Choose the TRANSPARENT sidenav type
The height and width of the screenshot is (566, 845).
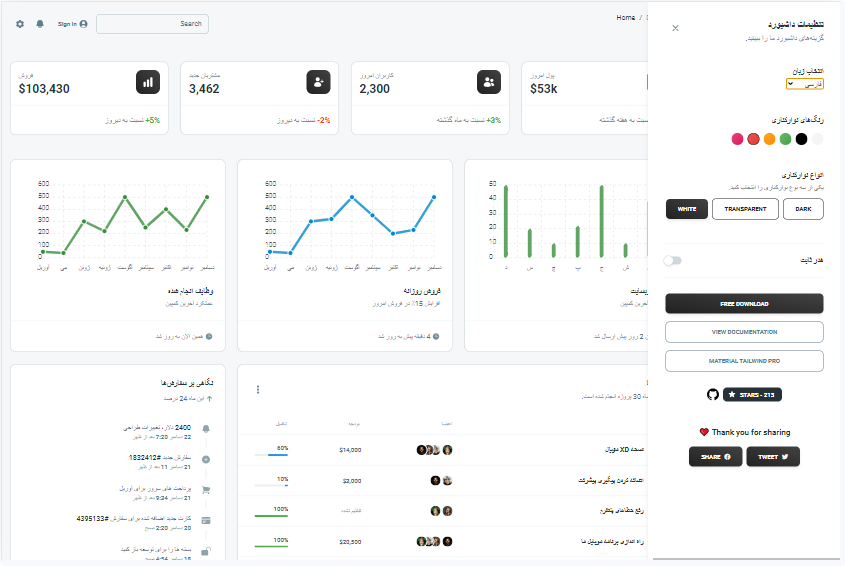pyautogui.click(x=745, y=209)
